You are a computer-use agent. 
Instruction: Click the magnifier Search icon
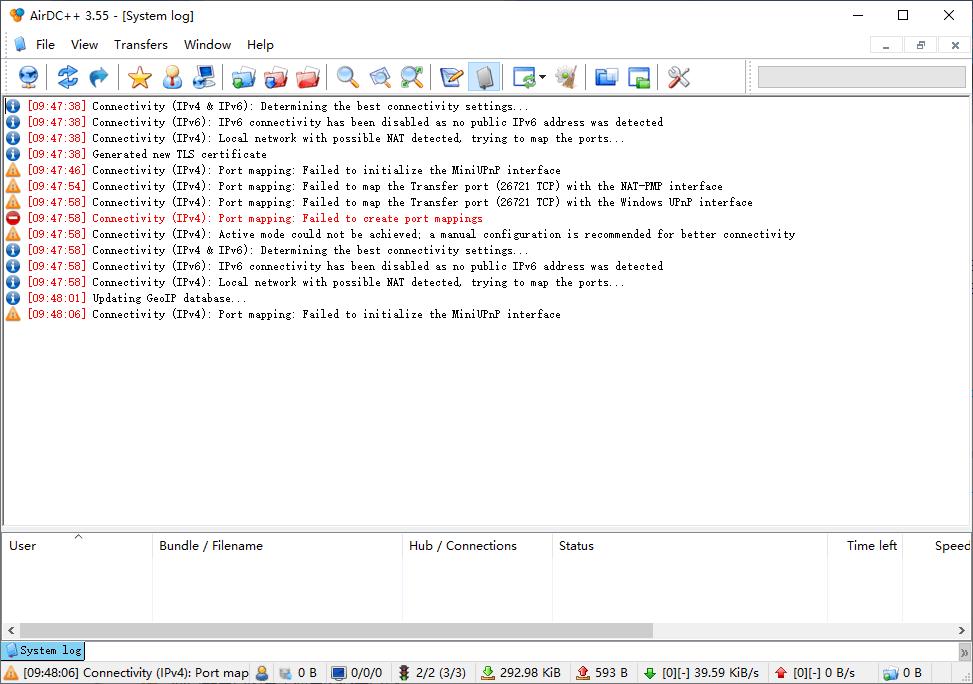point(347,77)
